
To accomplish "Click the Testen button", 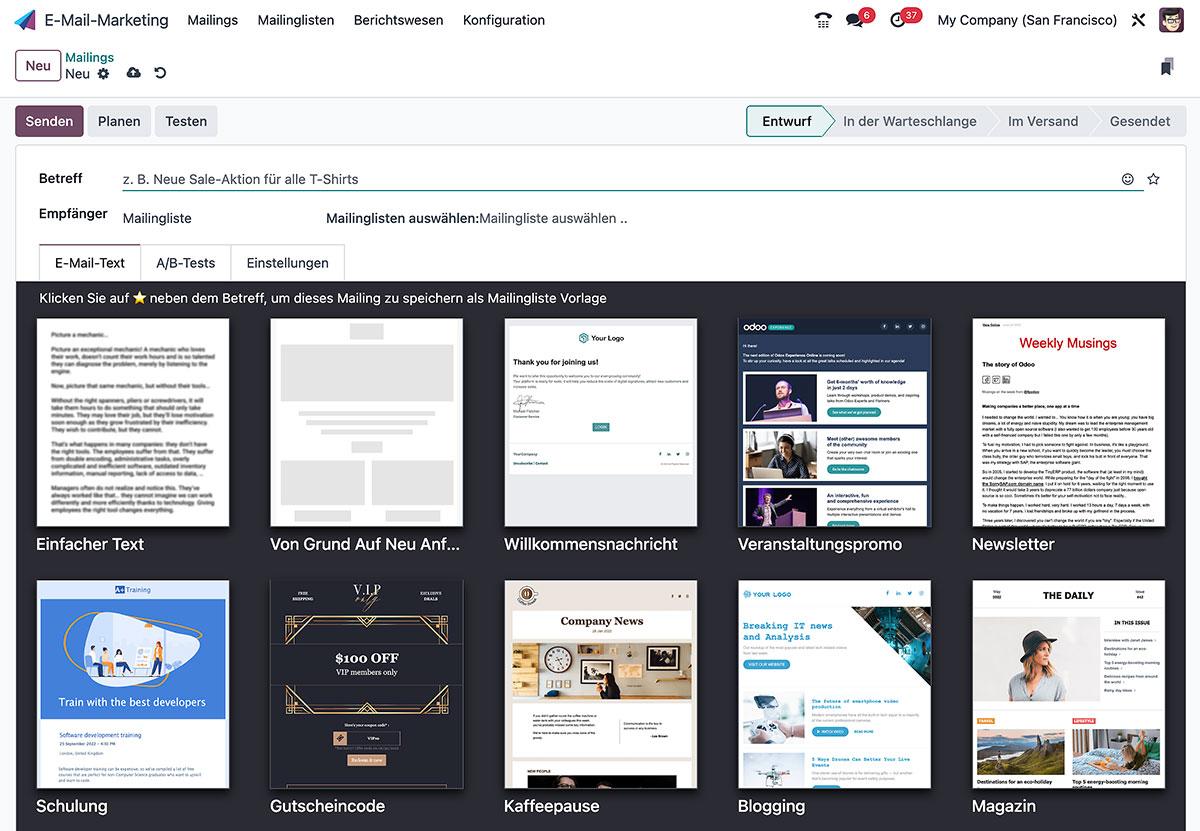I will pos(186,121).
